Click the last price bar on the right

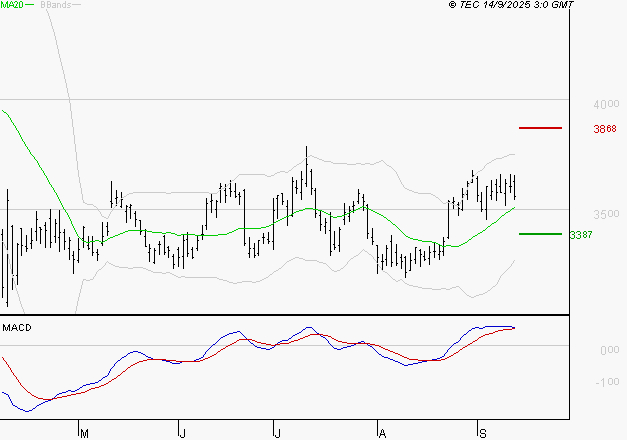point(514,187)
